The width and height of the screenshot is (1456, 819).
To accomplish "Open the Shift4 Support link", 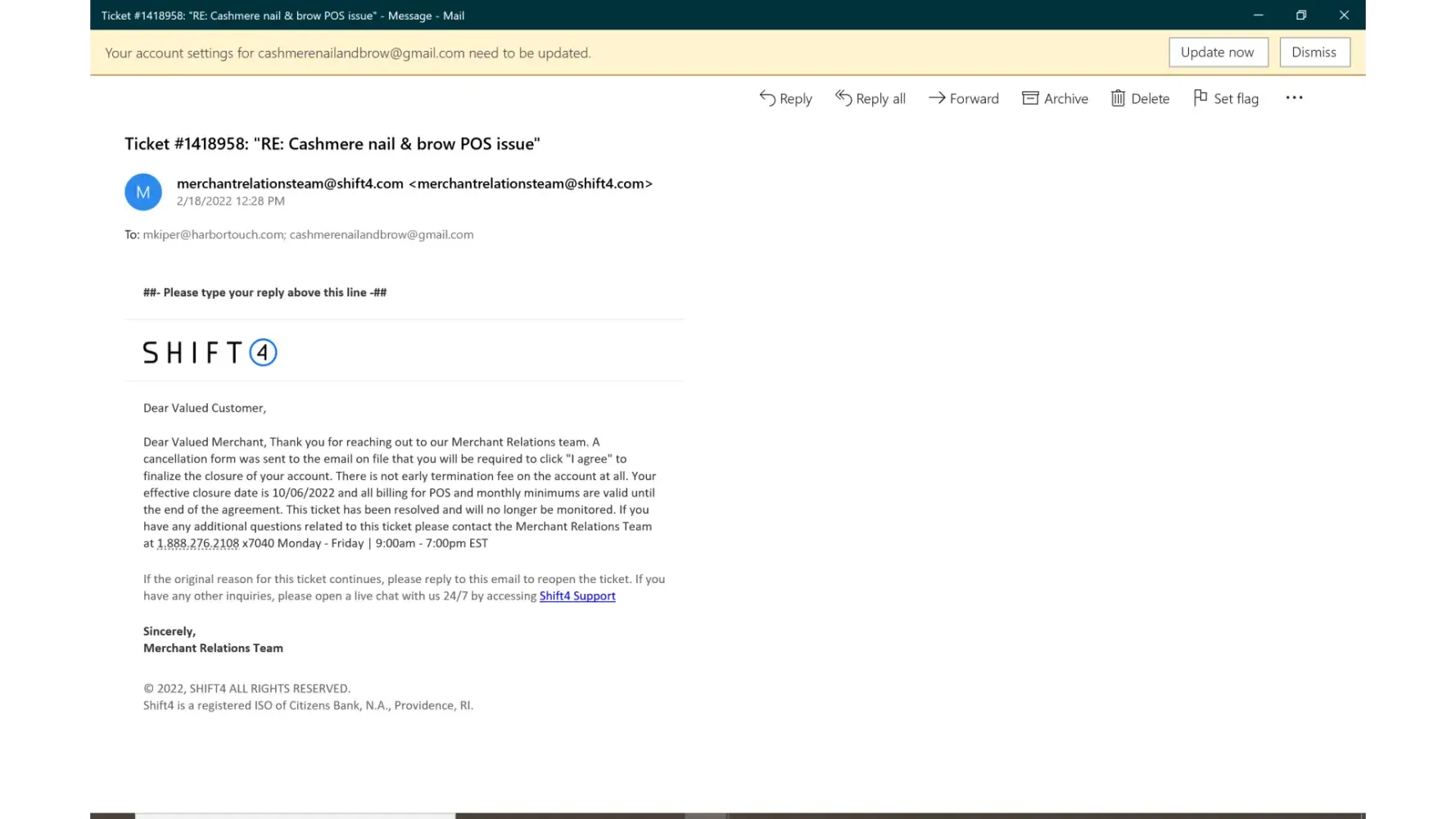I will [x=577, y=596].
